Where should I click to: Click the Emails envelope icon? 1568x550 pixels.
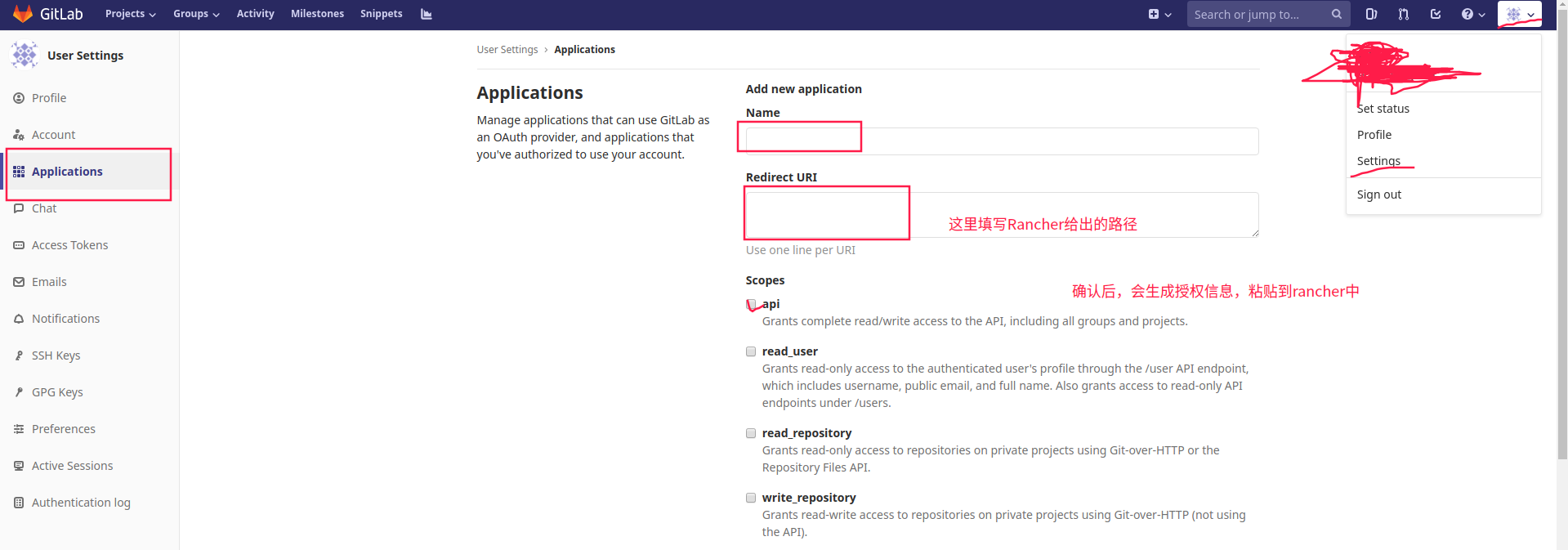[x=19, y=282]
